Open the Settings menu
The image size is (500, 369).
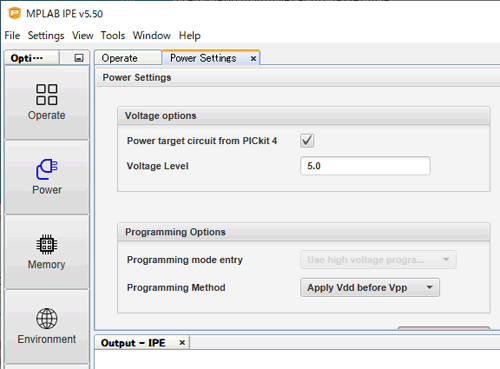[x=46, y=35]
